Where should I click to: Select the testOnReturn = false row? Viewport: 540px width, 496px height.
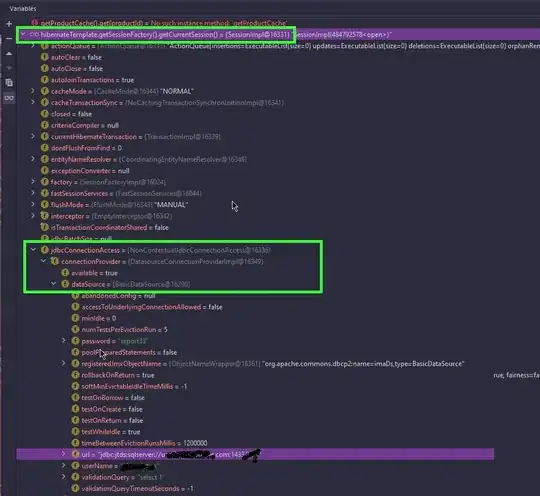108,420
